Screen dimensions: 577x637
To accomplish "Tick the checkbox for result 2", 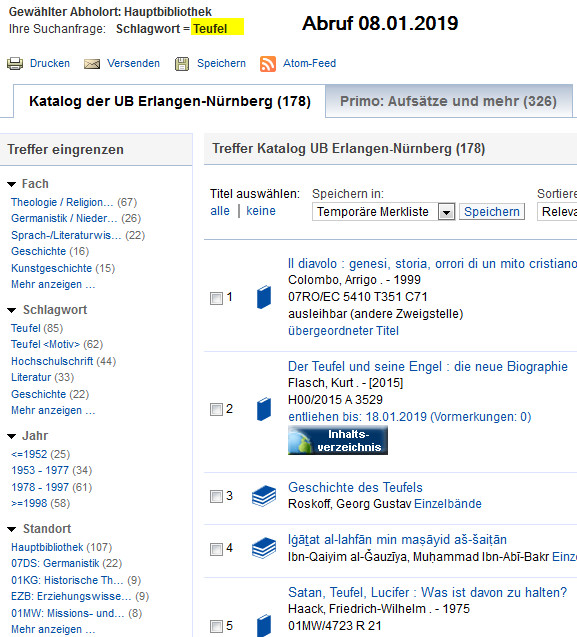I will click(x=216, y=409).
